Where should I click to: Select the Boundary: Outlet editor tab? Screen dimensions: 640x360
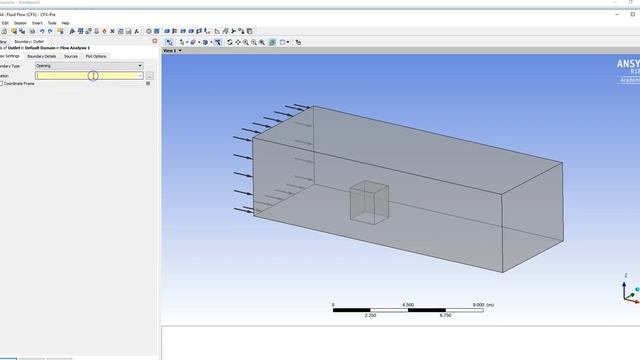click(29, 42)
